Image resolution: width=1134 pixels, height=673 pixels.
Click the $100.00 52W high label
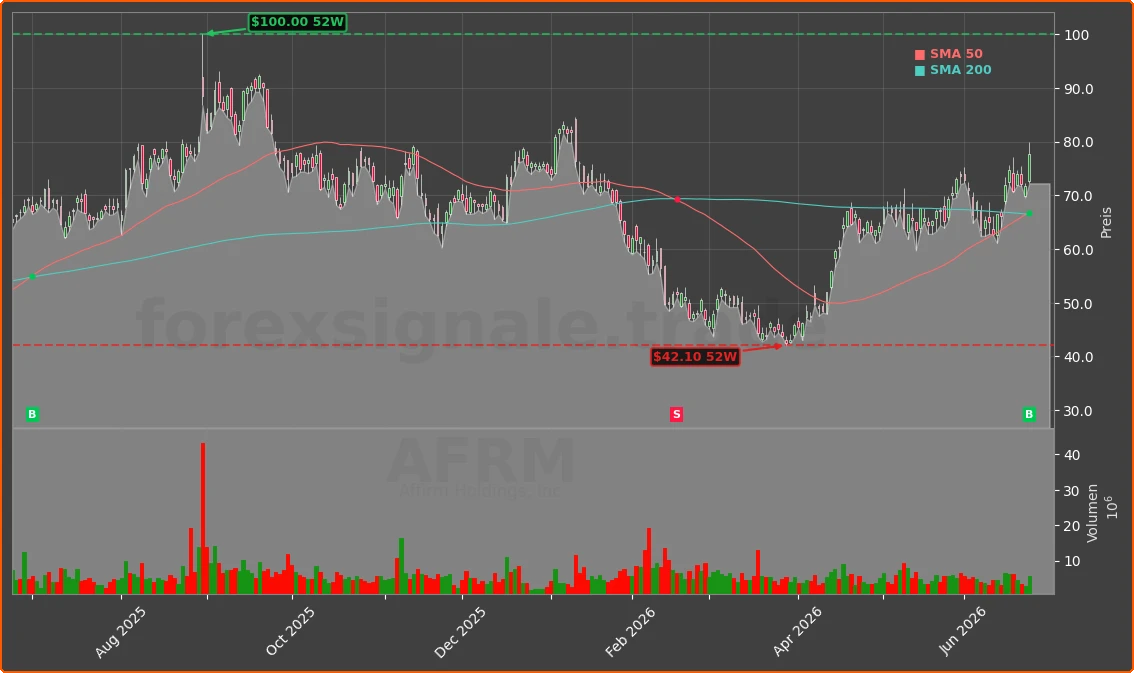tap(297, 22)
